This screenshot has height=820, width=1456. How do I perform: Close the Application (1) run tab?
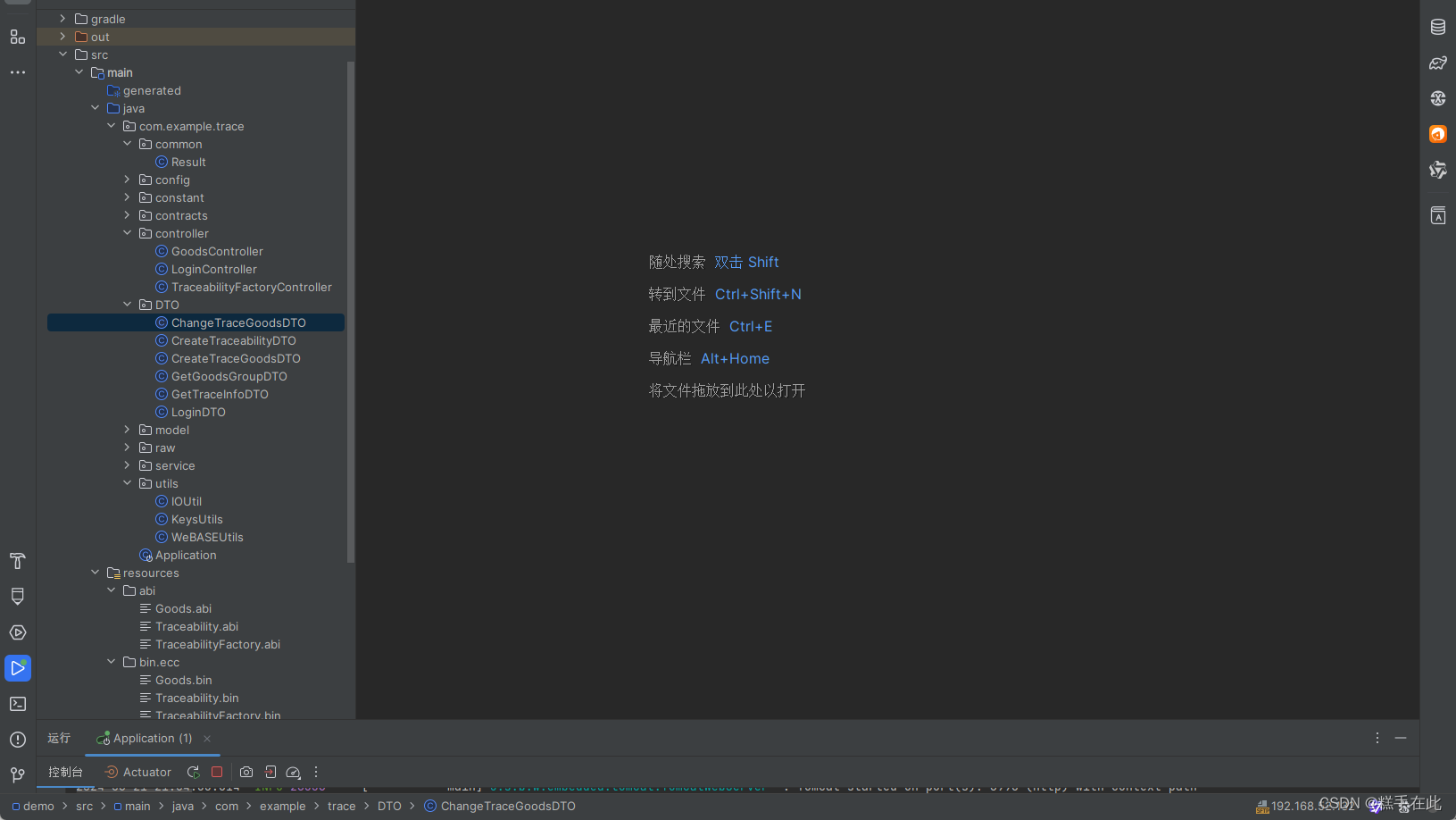[x=207, y=739]
